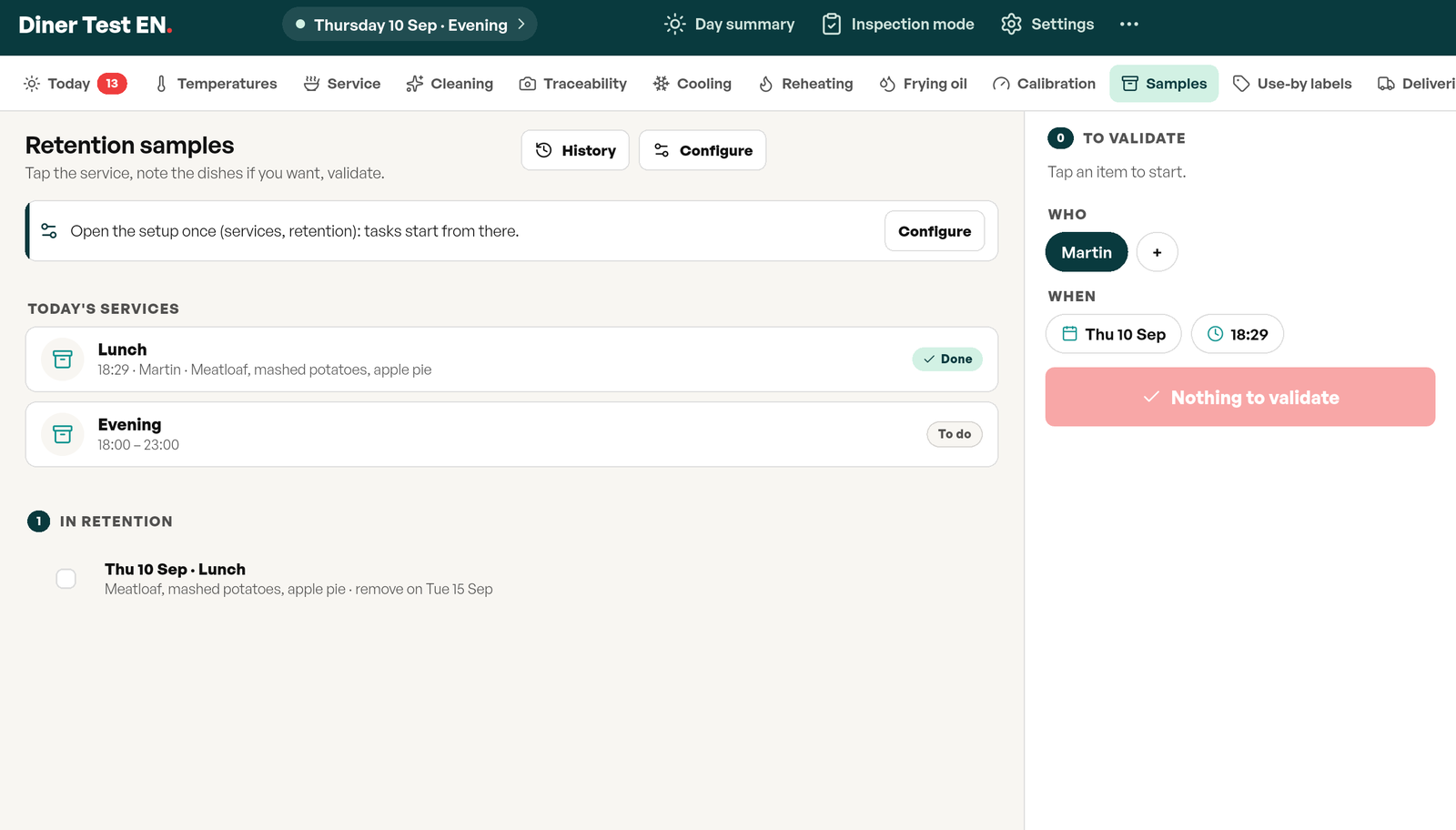Viewport: 1456px width, 830px height.
Task: Open the retention samples History
Action: pos(575,150)
